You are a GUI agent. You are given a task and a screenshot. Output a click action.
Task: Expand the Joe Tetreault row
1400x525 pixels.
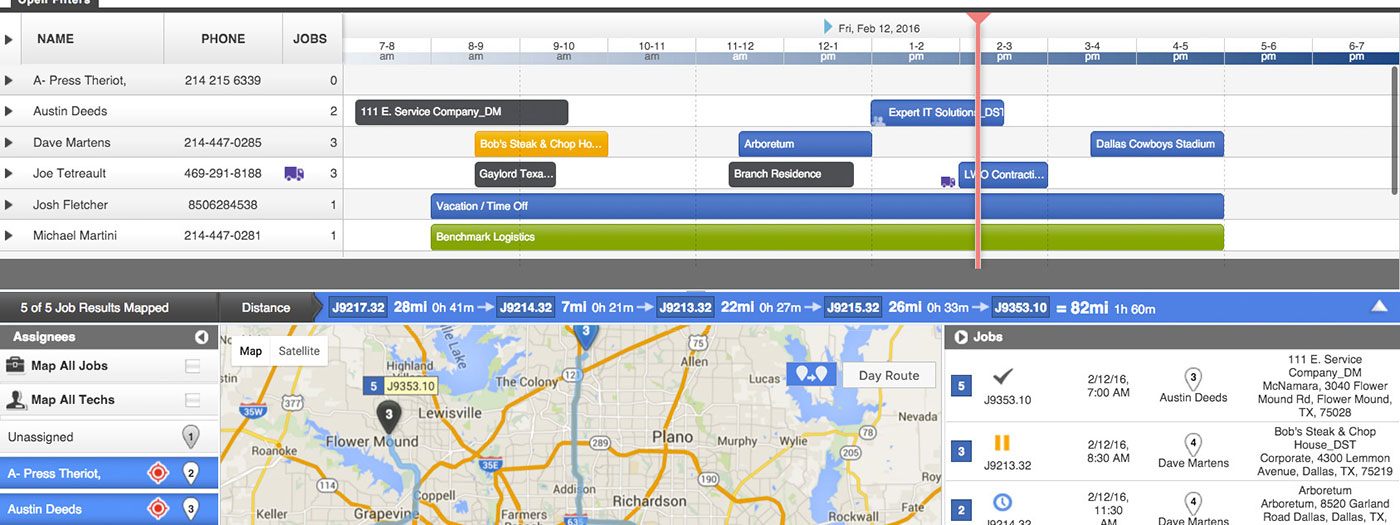pos(9,174)
